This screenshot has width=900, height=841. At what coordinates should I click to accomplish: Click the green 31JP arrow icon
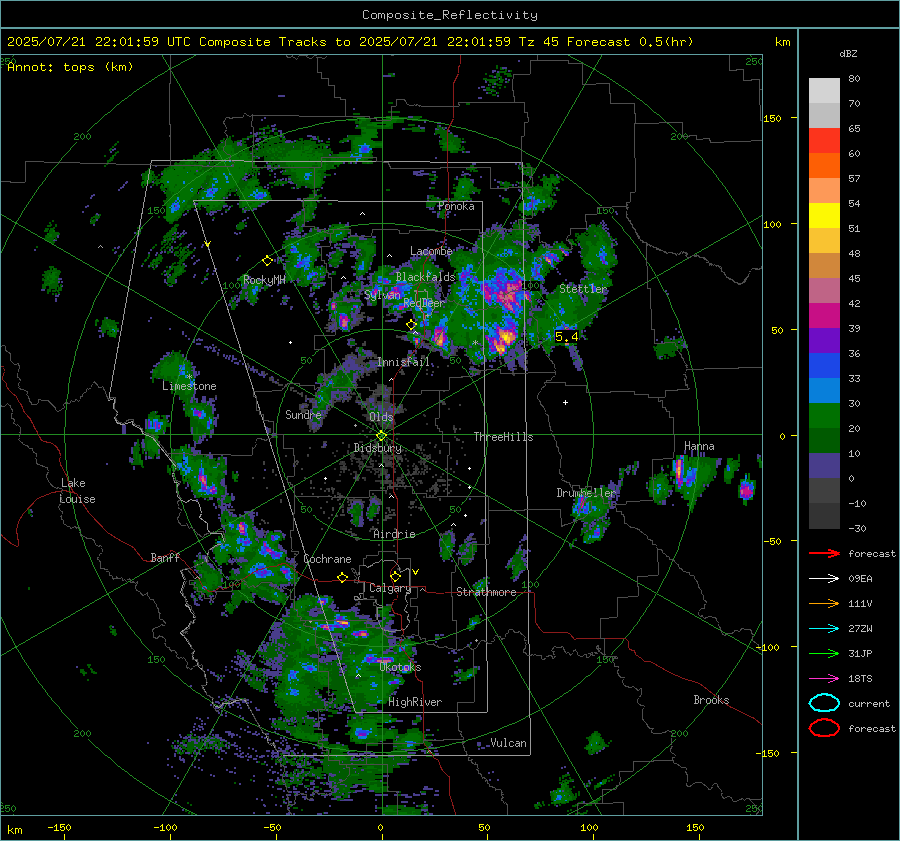point(824,653)
